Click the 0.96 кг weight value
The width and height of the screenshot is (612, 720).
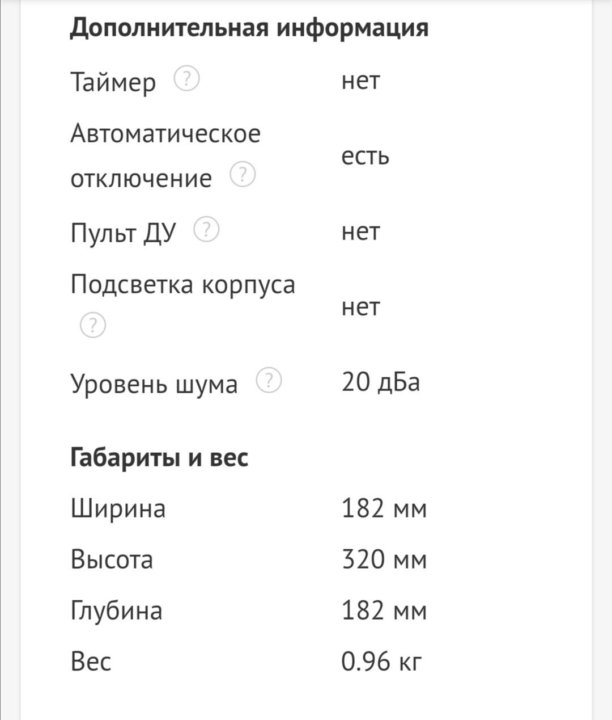pyautogui.click(x=382, y=661)
